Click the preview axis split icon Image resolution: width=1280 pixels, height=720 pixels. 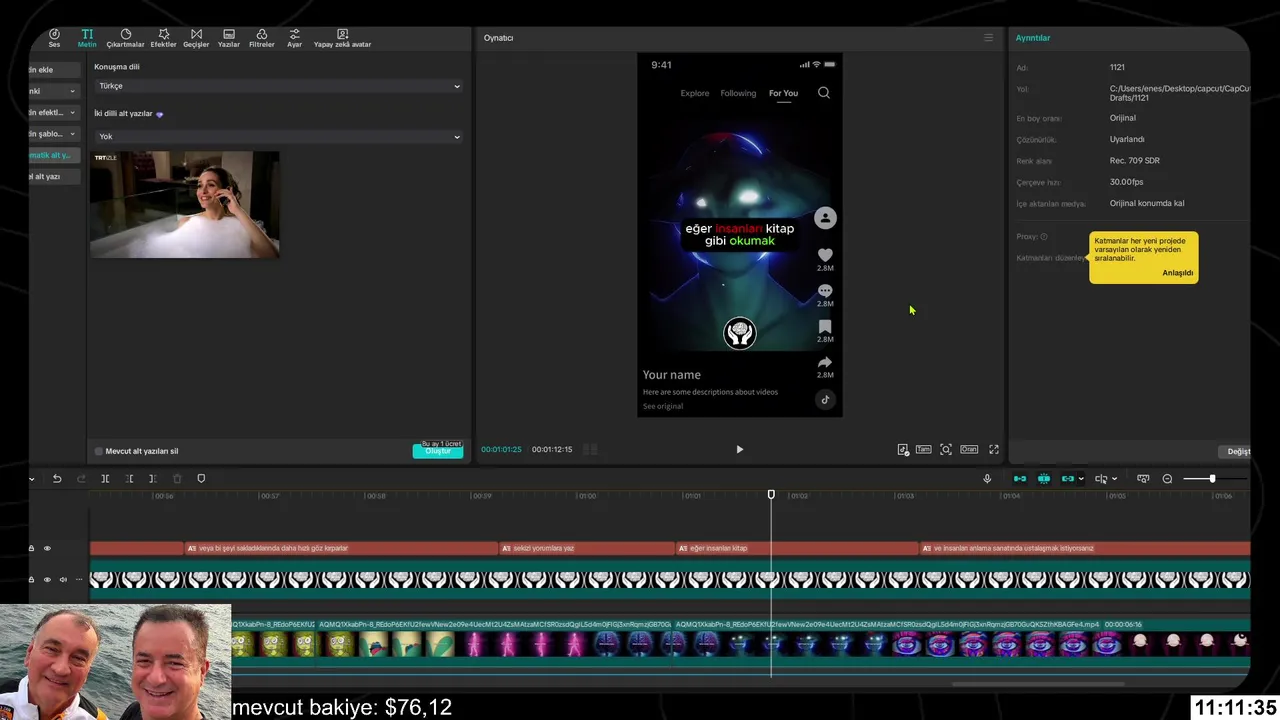(1101, 479)
